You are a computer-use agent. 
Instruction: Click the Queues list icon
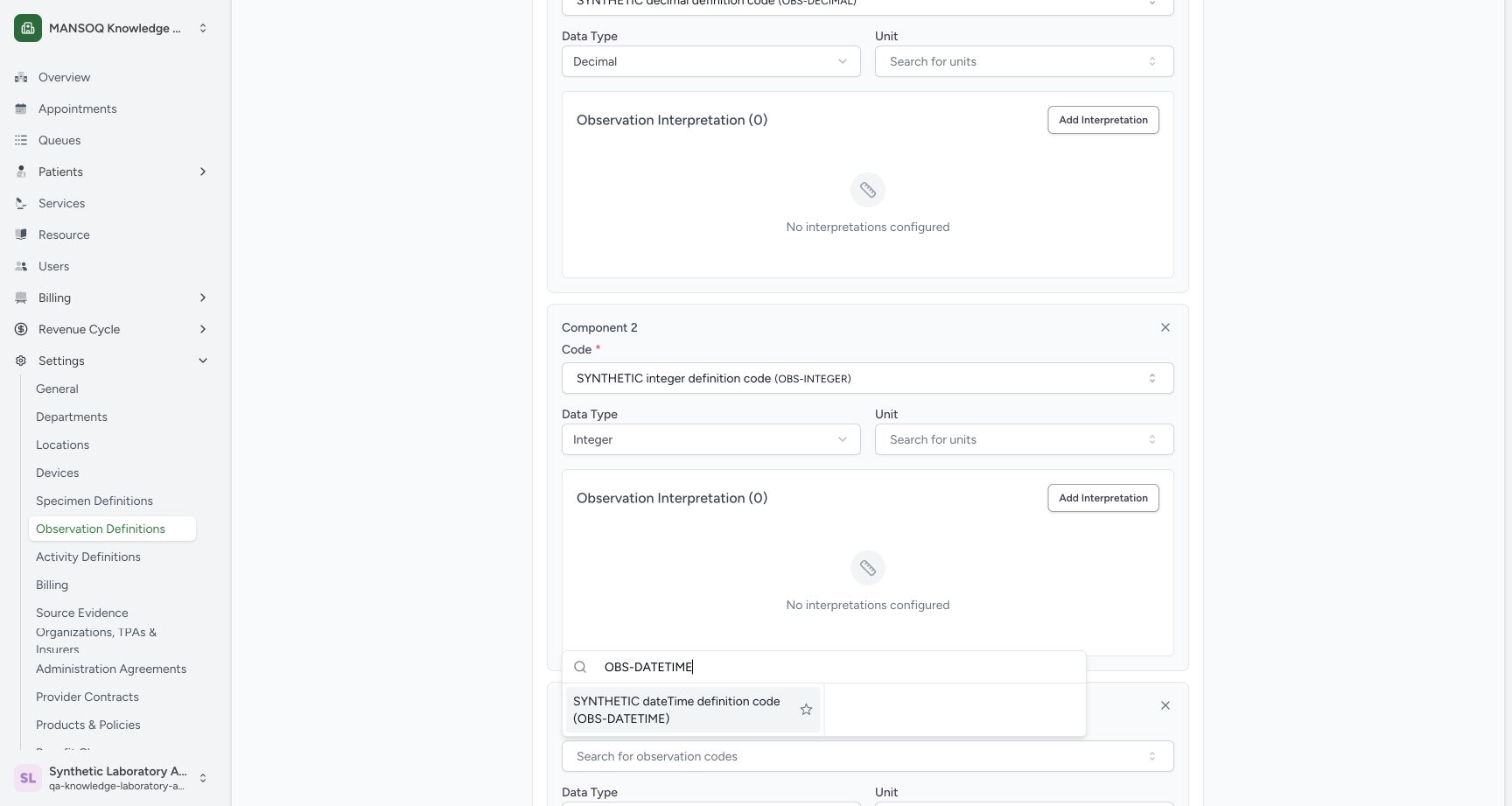click(x=21, y=140)
